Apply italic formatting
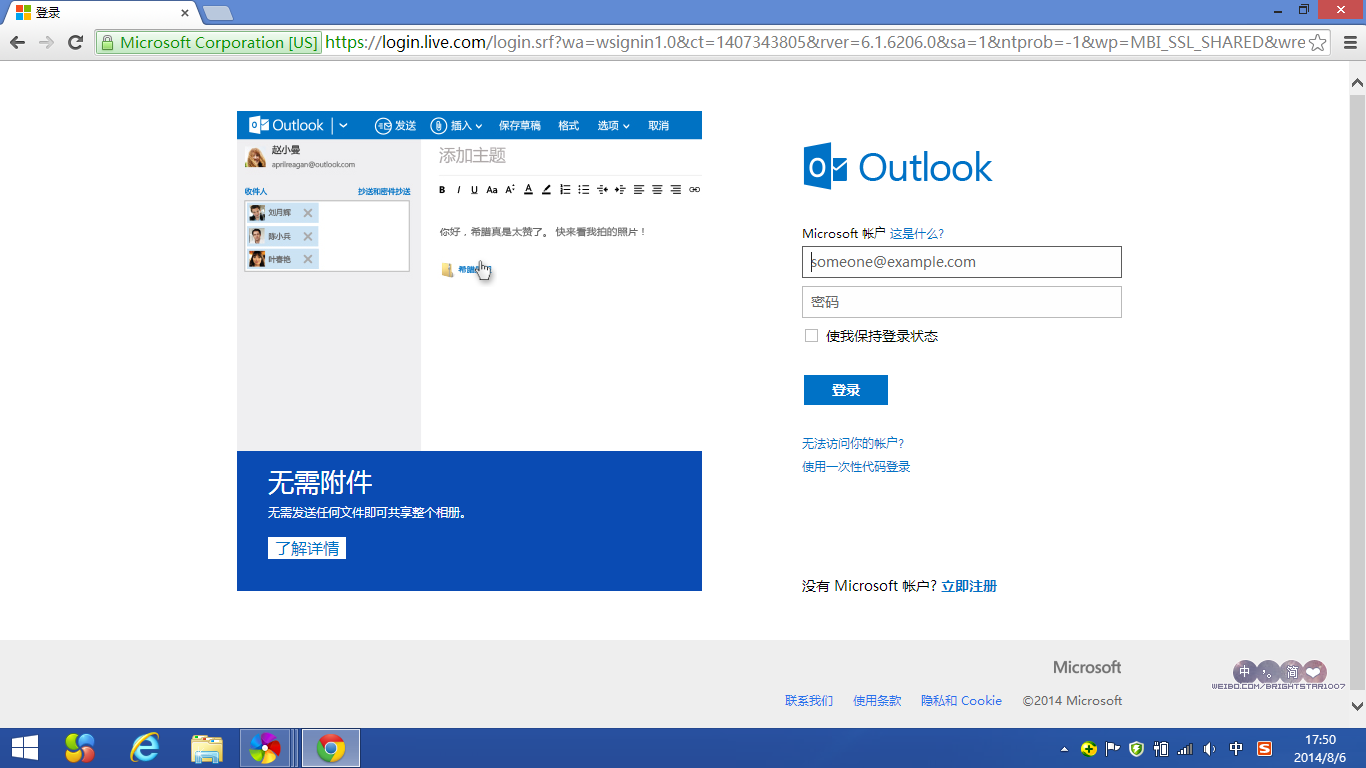This screenshot has height=768, width=1366. (459, 189)
